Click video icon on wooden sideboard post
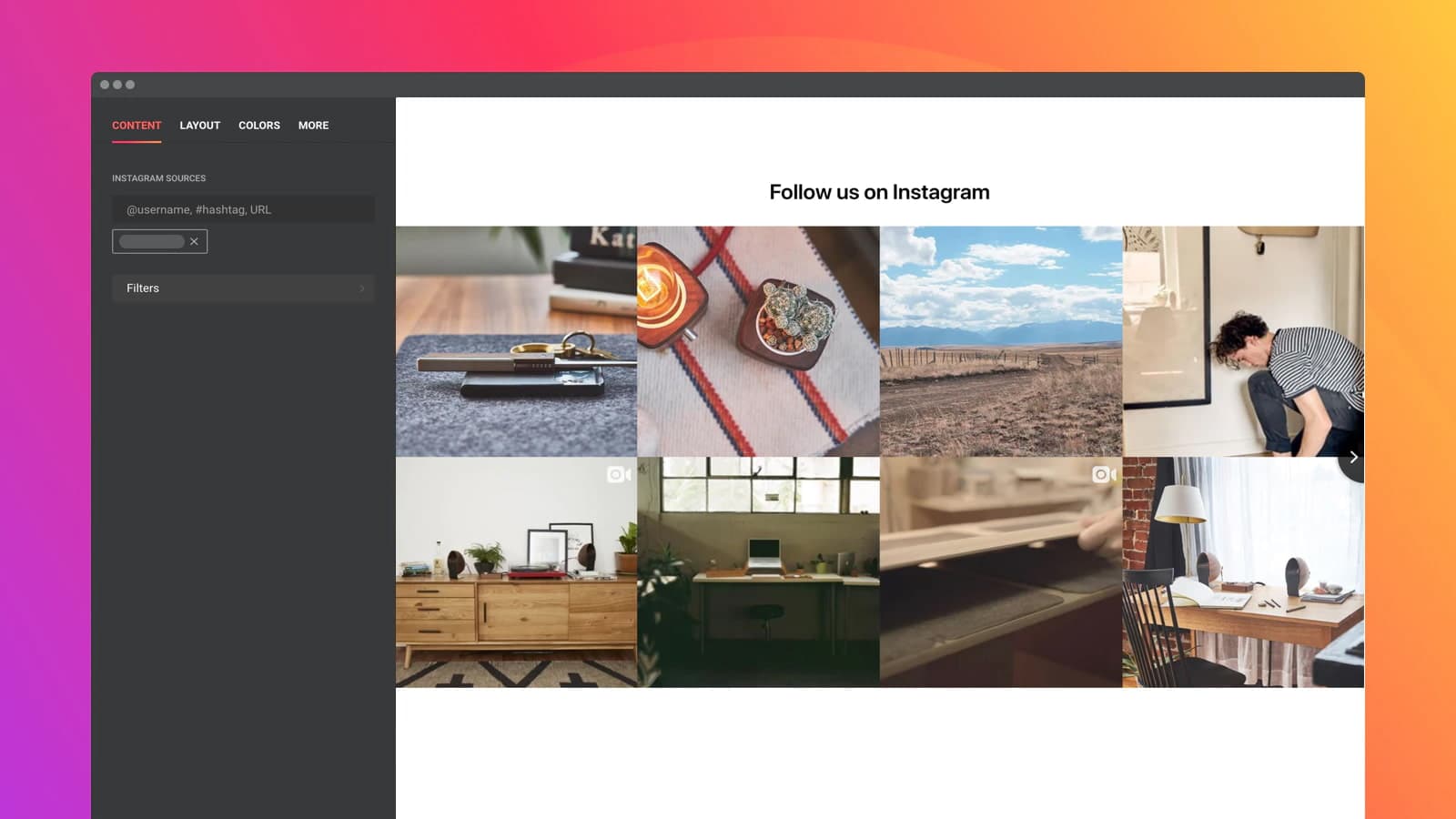The width and height of the screenshot is (1456, 819). (x=618, y=475)
